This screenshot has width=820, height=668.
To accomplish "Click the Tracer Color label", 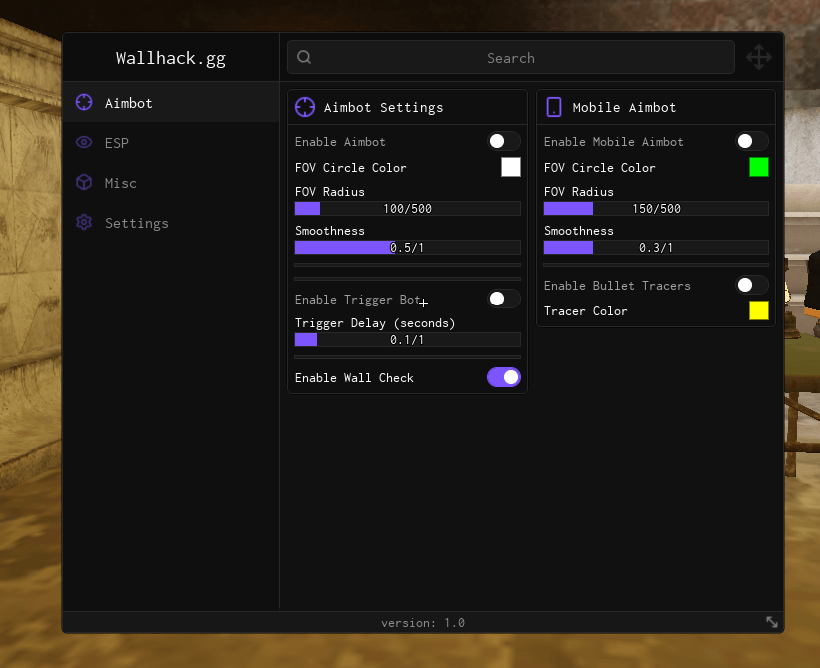I will [x=585, y=311].
